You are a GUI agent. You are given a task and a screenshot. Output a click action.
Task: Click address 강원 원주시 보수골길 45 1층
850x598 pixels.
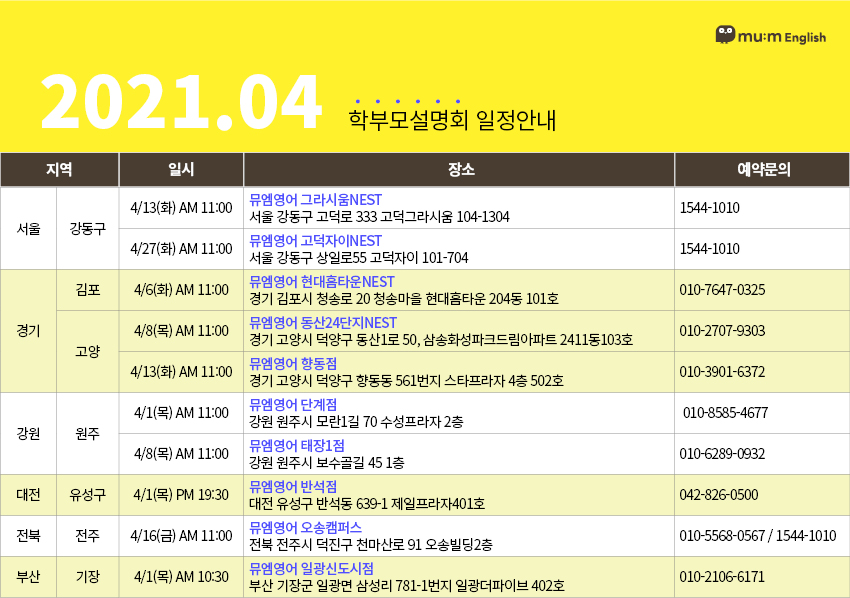click(x=327, y=463)
